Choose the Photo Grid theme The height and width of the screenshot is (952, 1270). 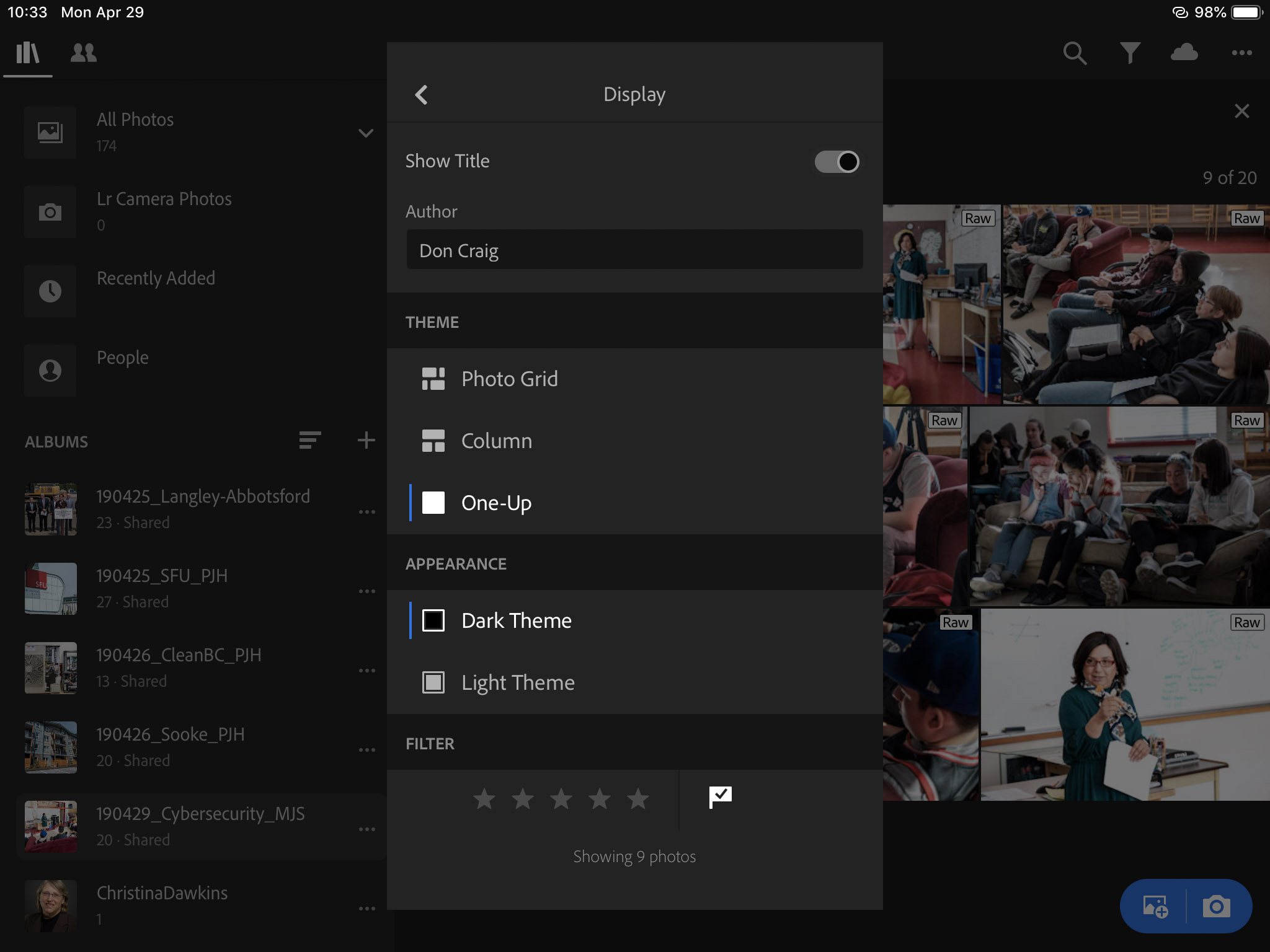[x=509, y=379]
